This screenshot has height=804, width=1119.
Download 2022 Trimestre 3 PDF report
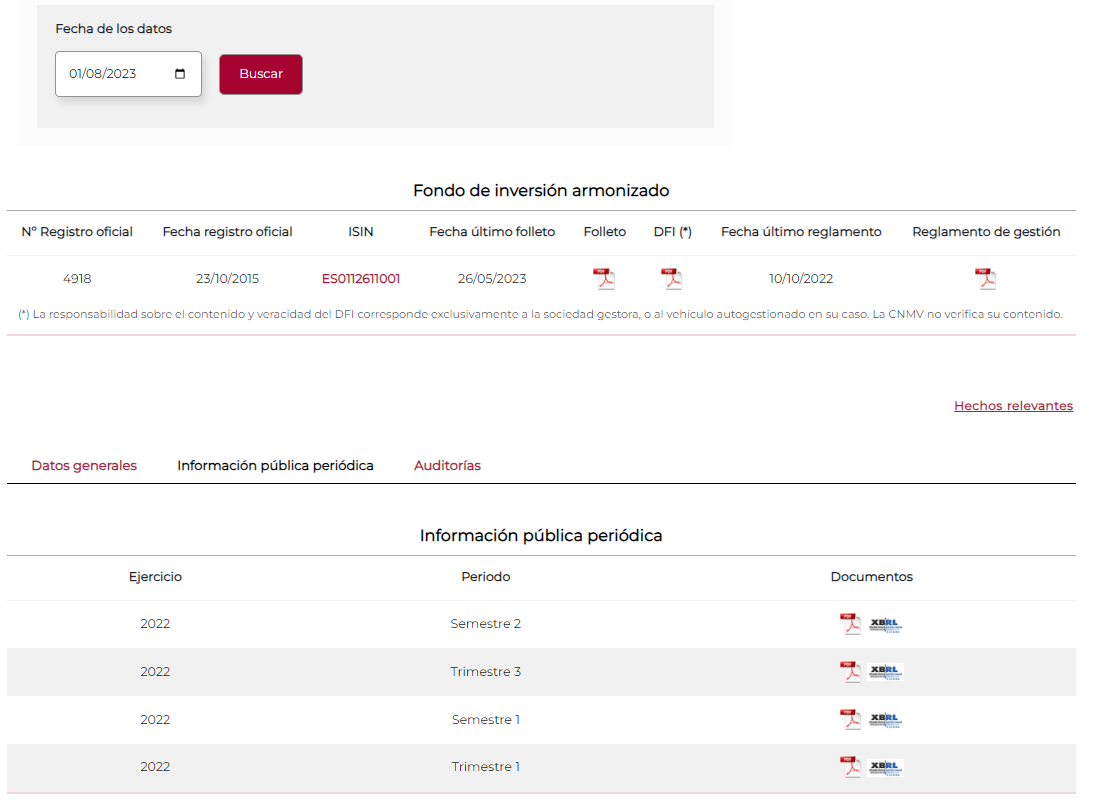851,672
